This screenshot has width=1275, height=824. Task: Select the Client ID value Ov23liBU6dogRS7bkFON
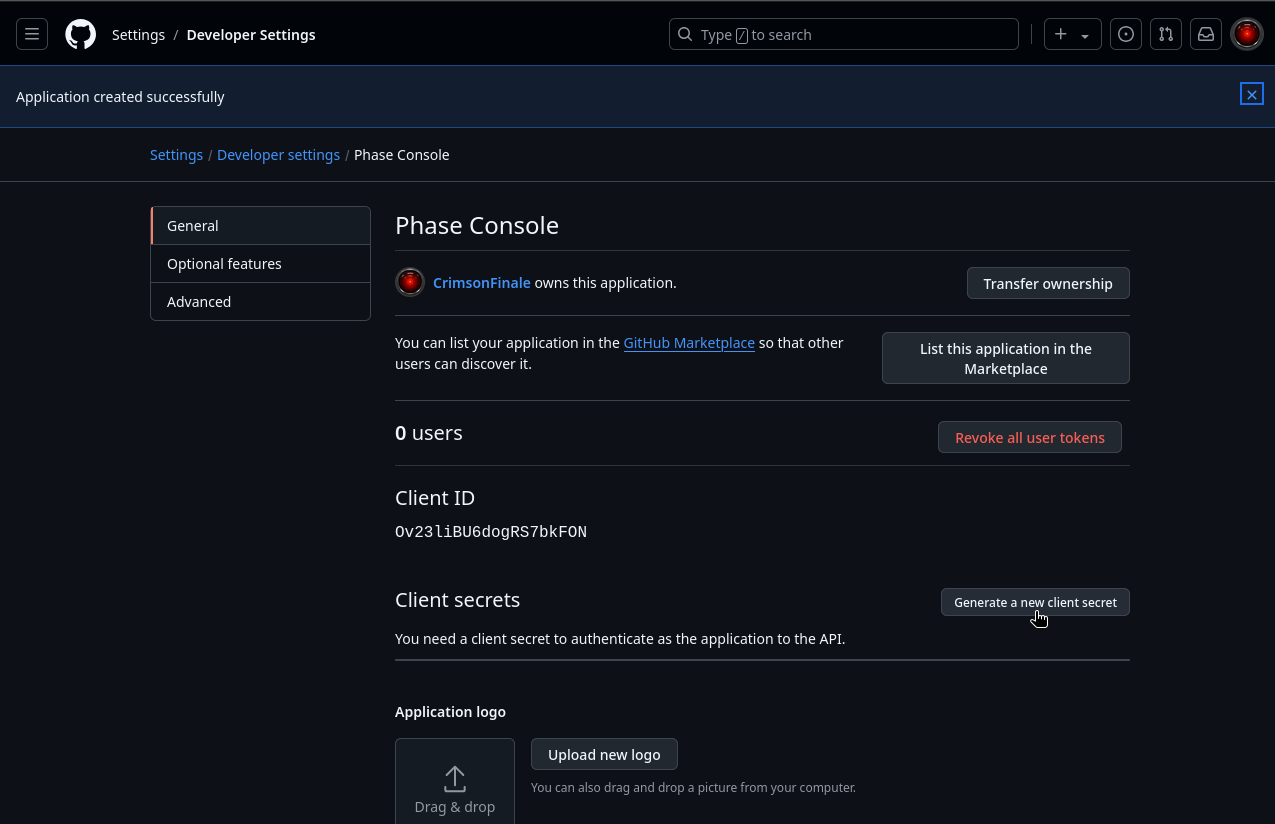click(x=491, y=532)
